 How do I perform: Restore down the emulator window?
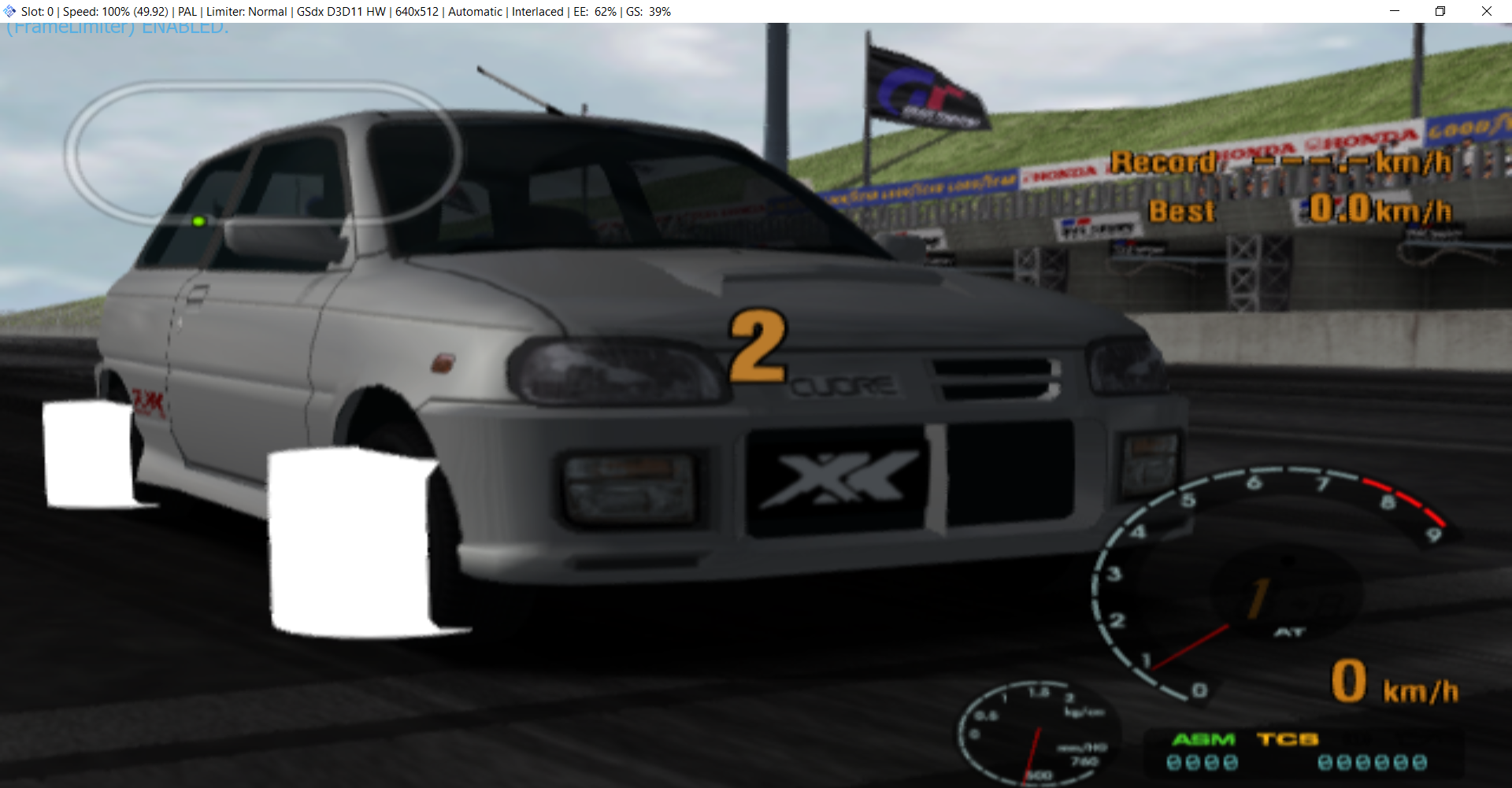click(x=1440, y=11)
